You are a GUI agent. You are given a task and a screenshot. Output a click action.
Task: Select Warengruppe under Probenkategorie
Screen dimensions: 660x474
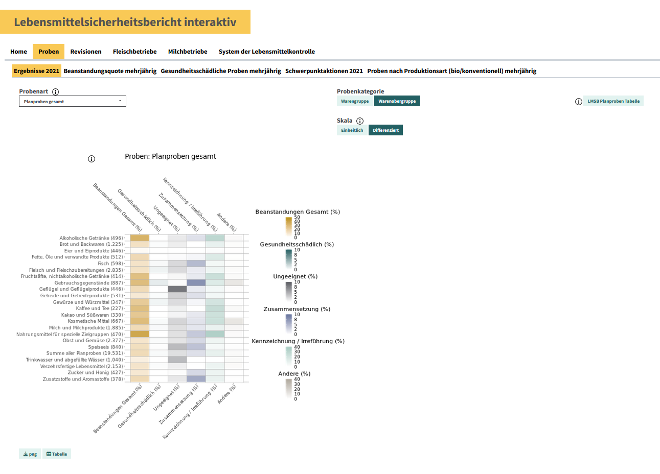(x=355, y=101)
